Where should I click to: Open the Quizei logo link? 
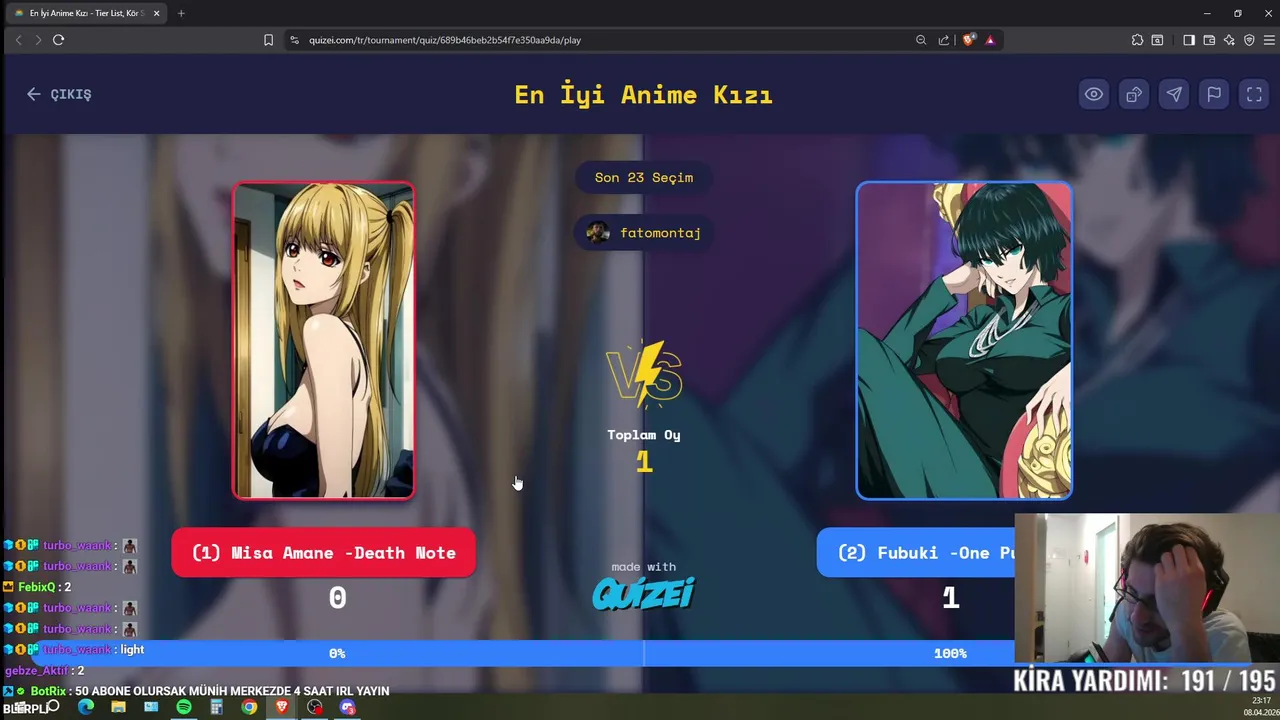(644, 594)
